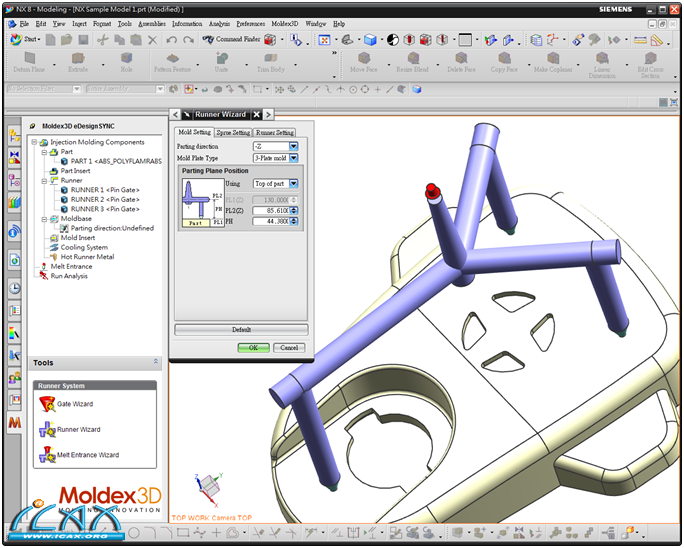Collapse the Runner tree node
This screenshot has width=684, height=548.
pyautogui.click(x=44, y=181)
